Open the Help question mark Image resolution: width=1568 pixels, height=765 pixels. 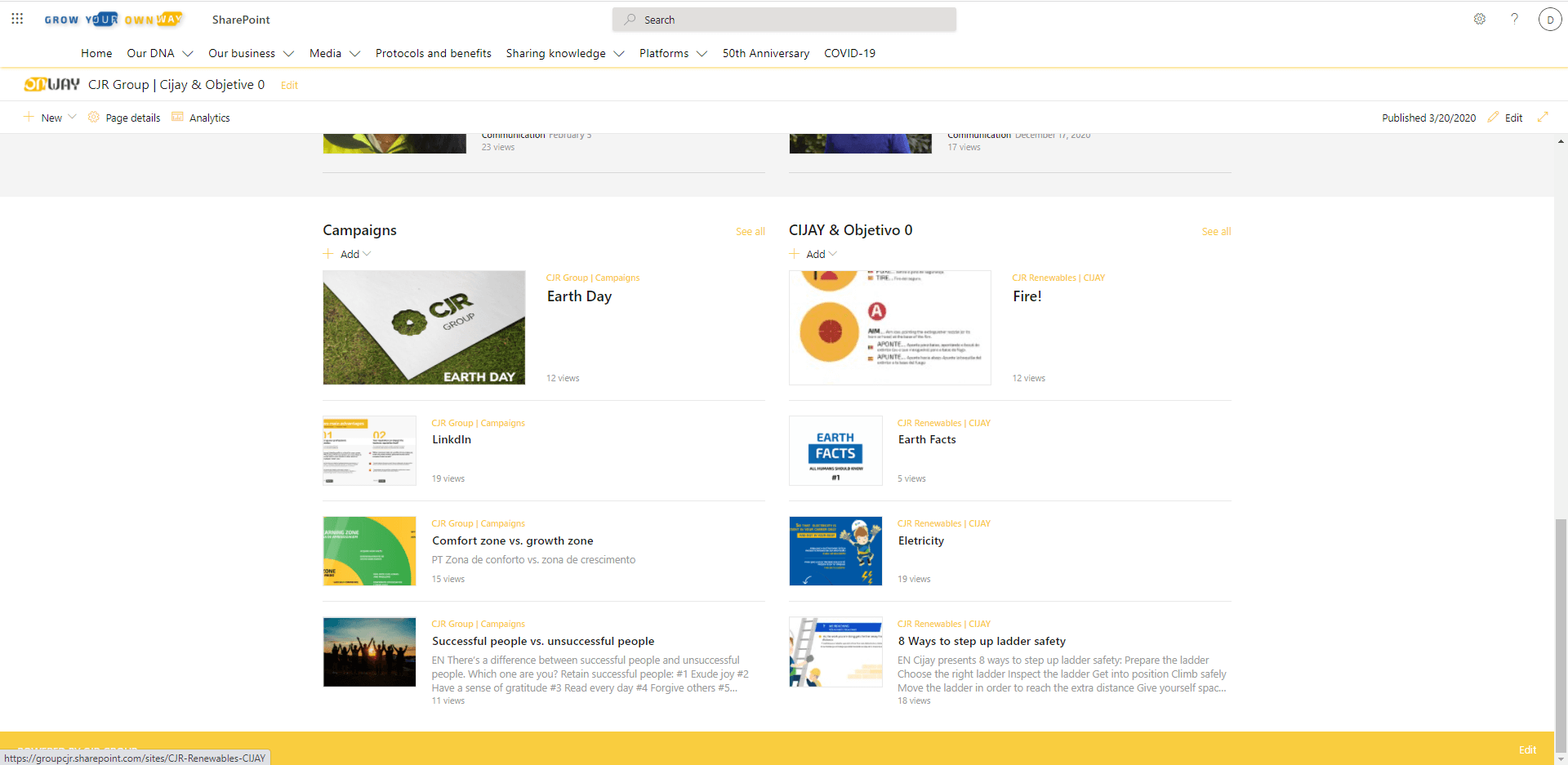(1515, 19)
